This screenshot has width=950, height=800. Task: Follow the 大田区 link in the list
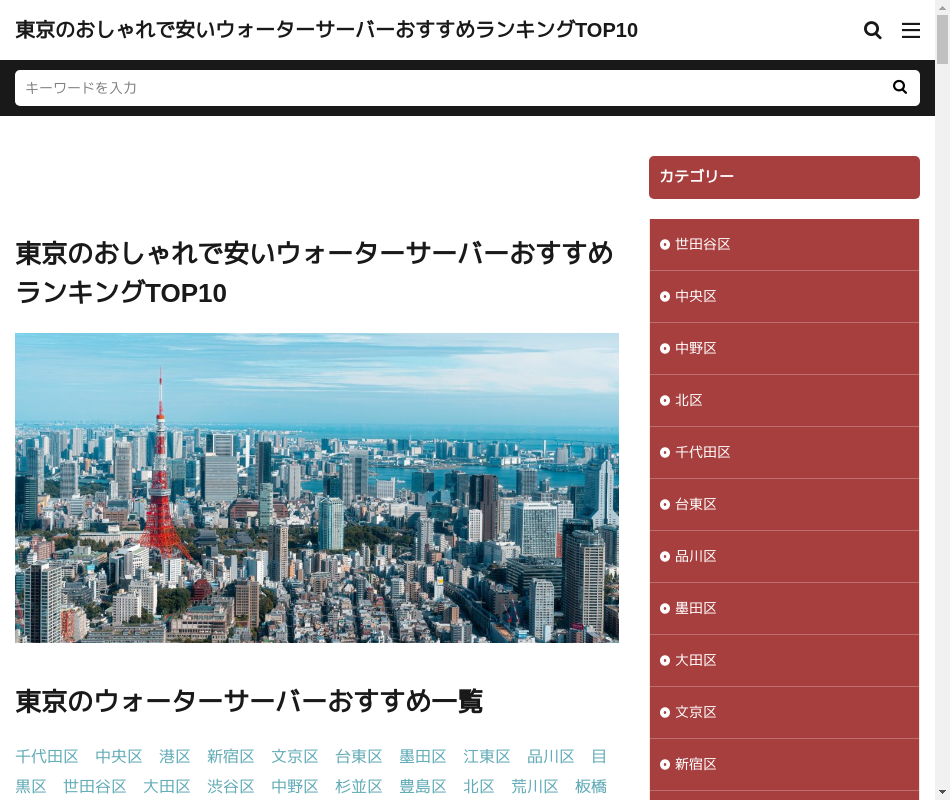pyautogui.click(x=167, y=787)
